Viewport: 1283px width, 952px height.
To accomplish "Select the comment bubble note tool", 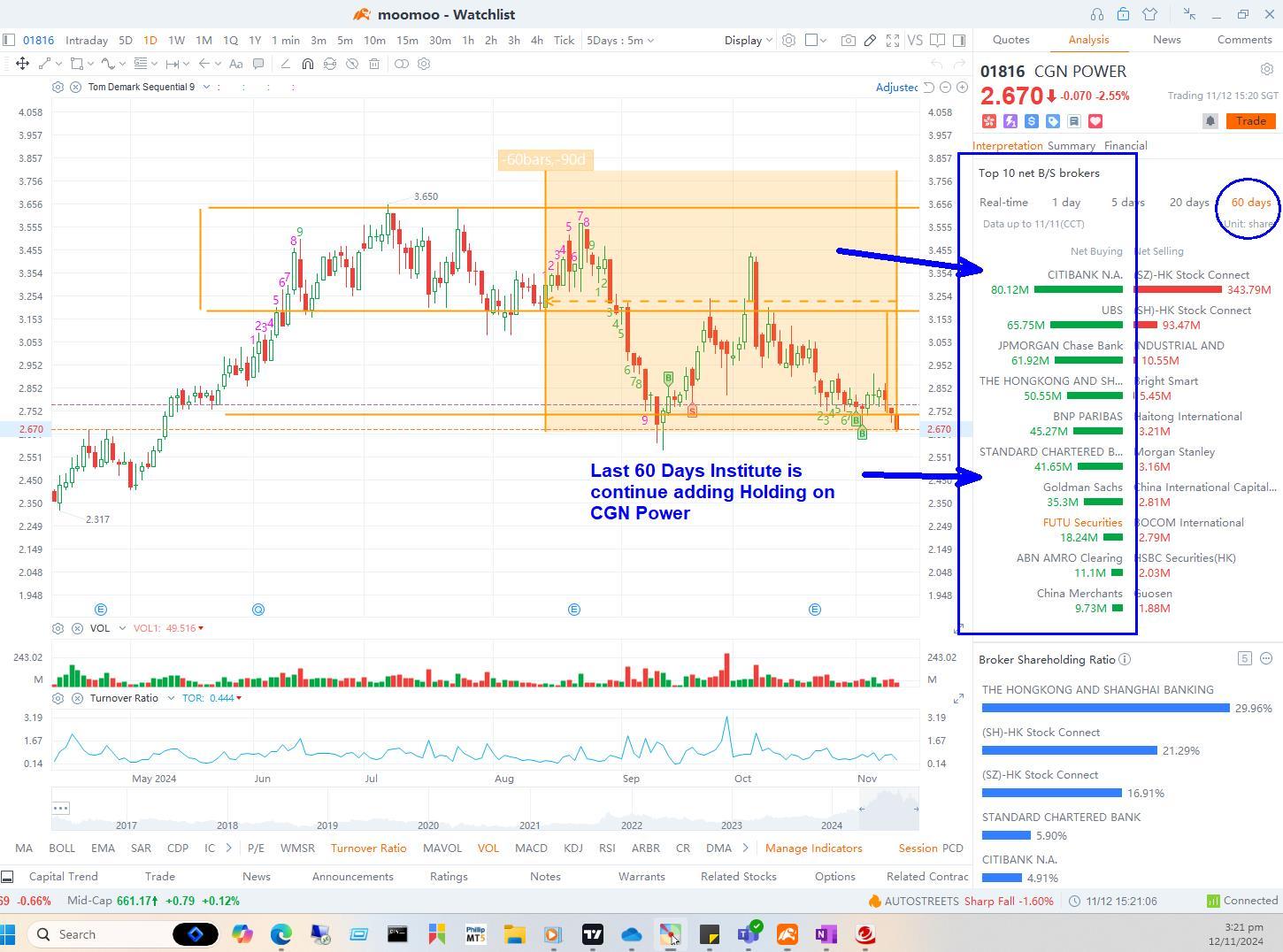I will [x=258, y=64].
